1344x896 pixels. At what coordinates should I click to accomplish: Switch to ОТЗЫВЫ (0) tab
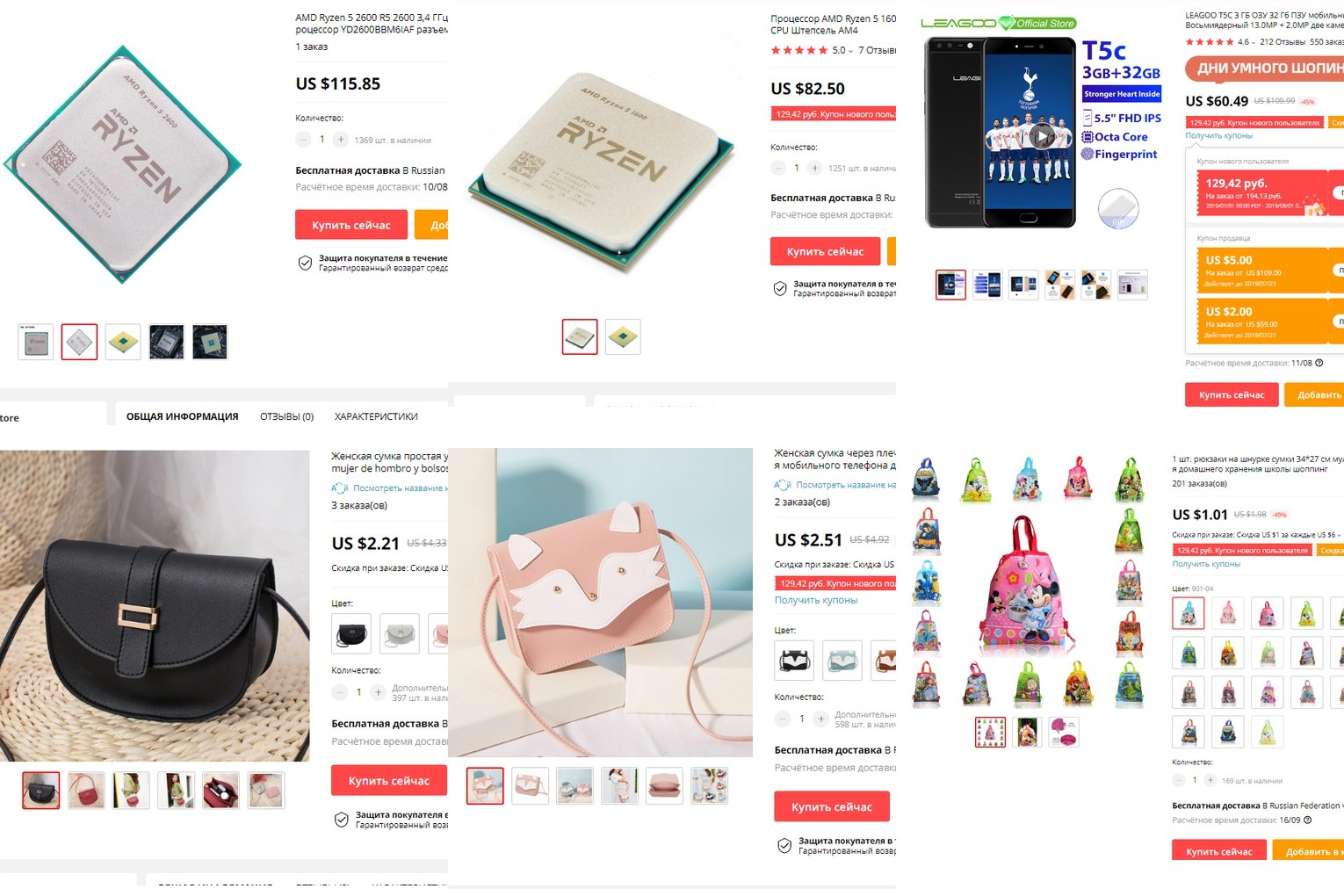pyautogui.click(x=286, y=416)
